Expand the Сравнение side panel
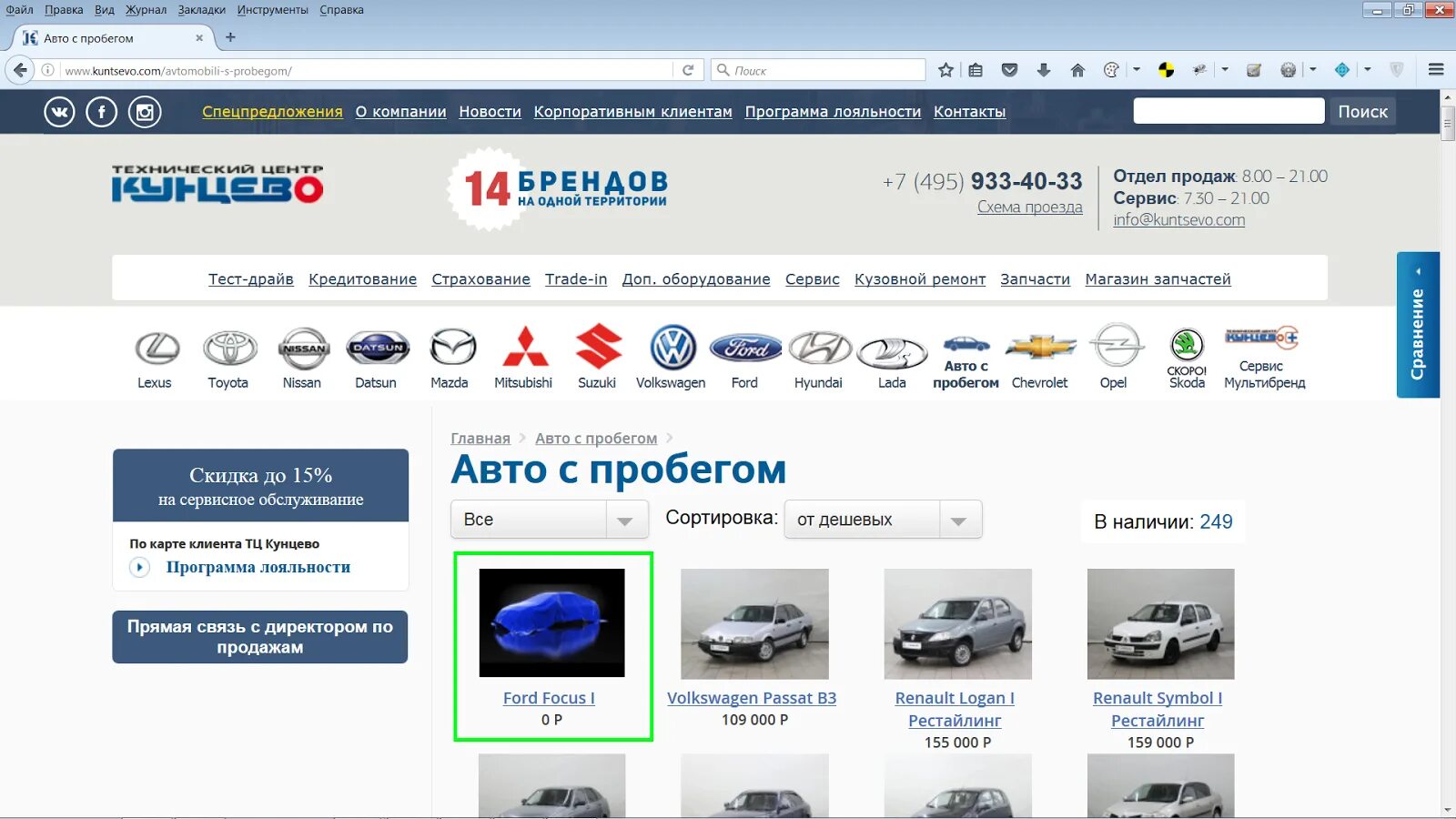The image size is (1456, 819). [x=1418, y=325]
